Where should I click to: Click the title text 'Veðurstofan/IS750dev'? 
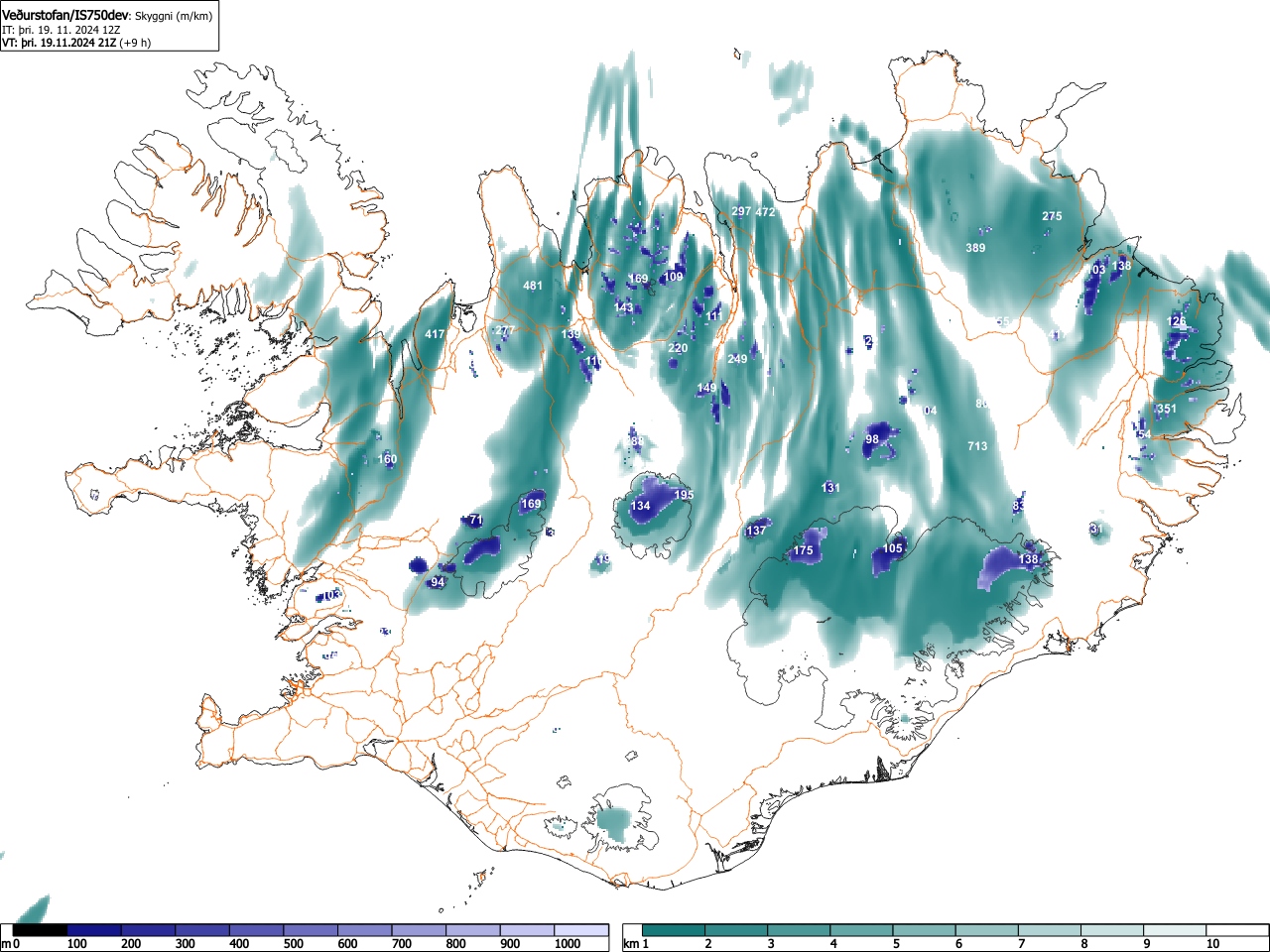[65, 16]
